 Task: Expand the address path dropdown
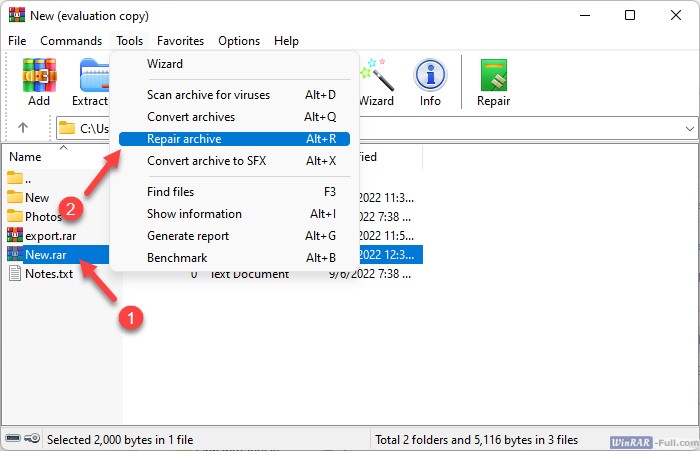click(690, 128)
